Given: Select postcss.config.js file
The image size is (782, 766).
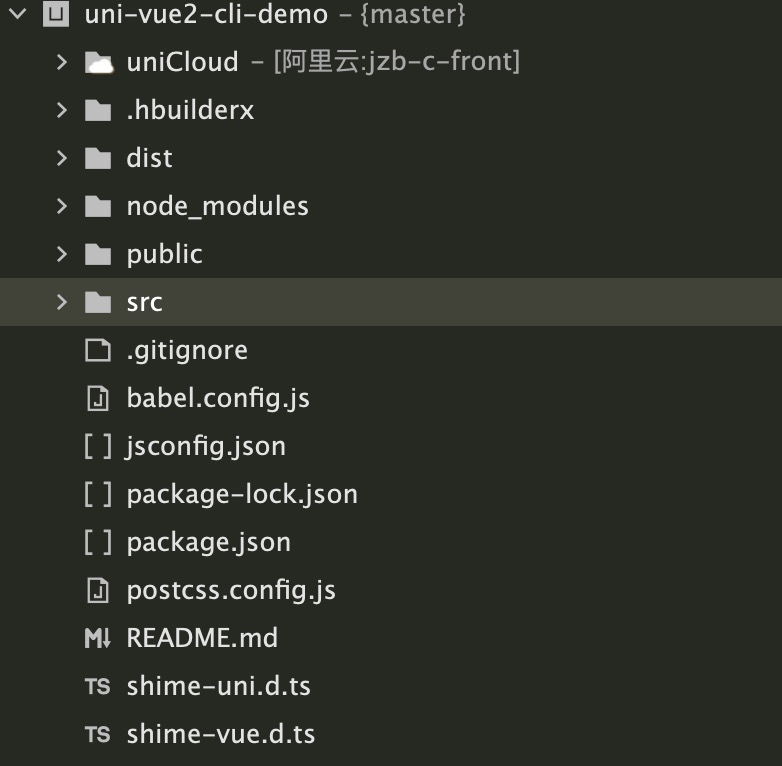Looking at the screenshot, I should click(x=230, y=590).
